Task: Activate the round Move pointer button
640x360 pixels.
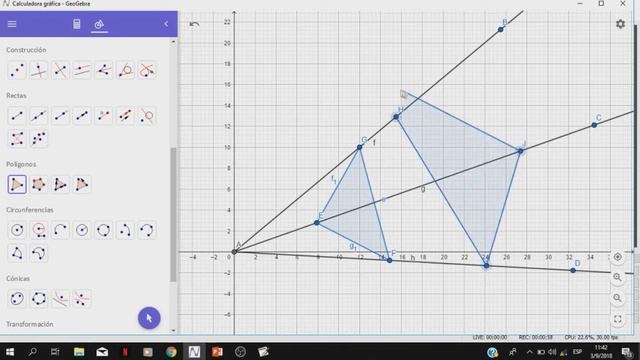Action: (149, 318)
